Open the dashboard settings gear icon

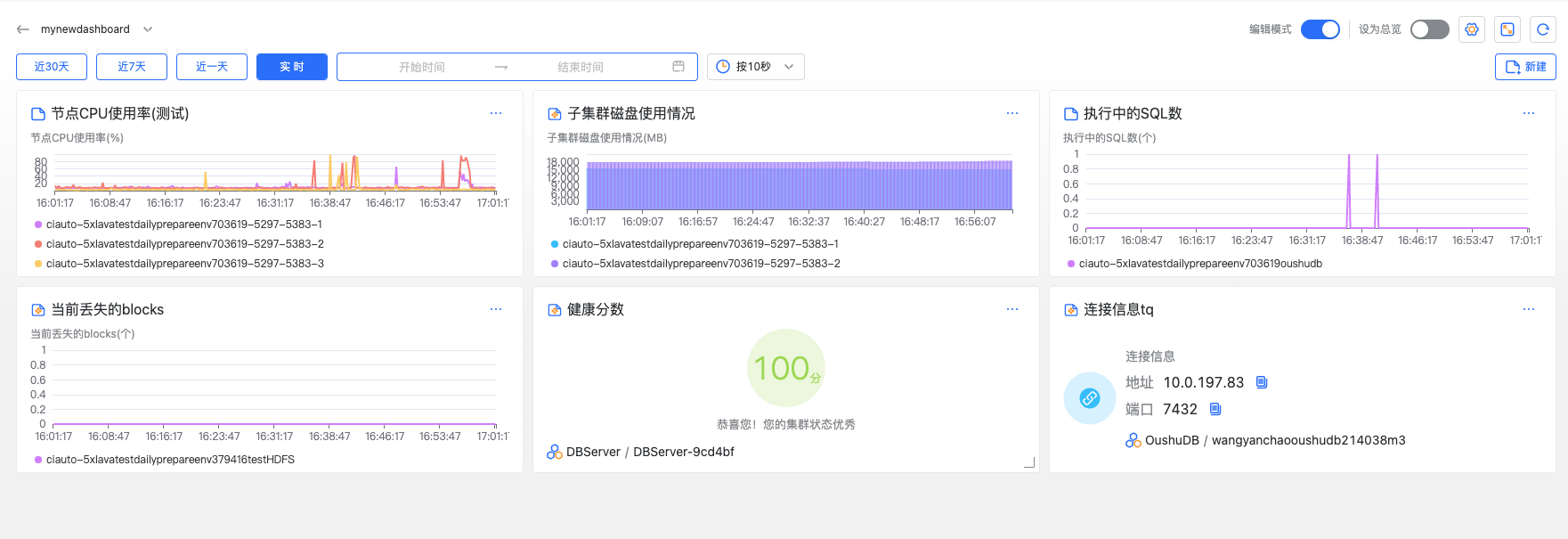[x=1472, y=29]
